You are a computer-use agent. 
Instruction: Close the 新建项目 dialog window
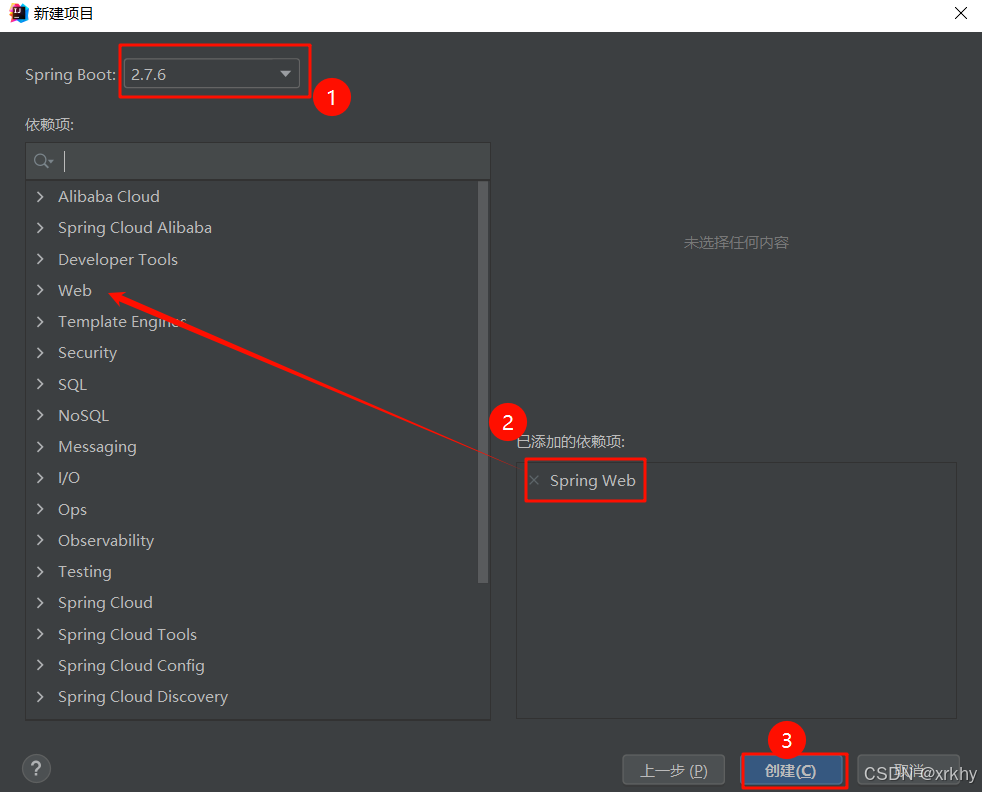coord(961,13)
